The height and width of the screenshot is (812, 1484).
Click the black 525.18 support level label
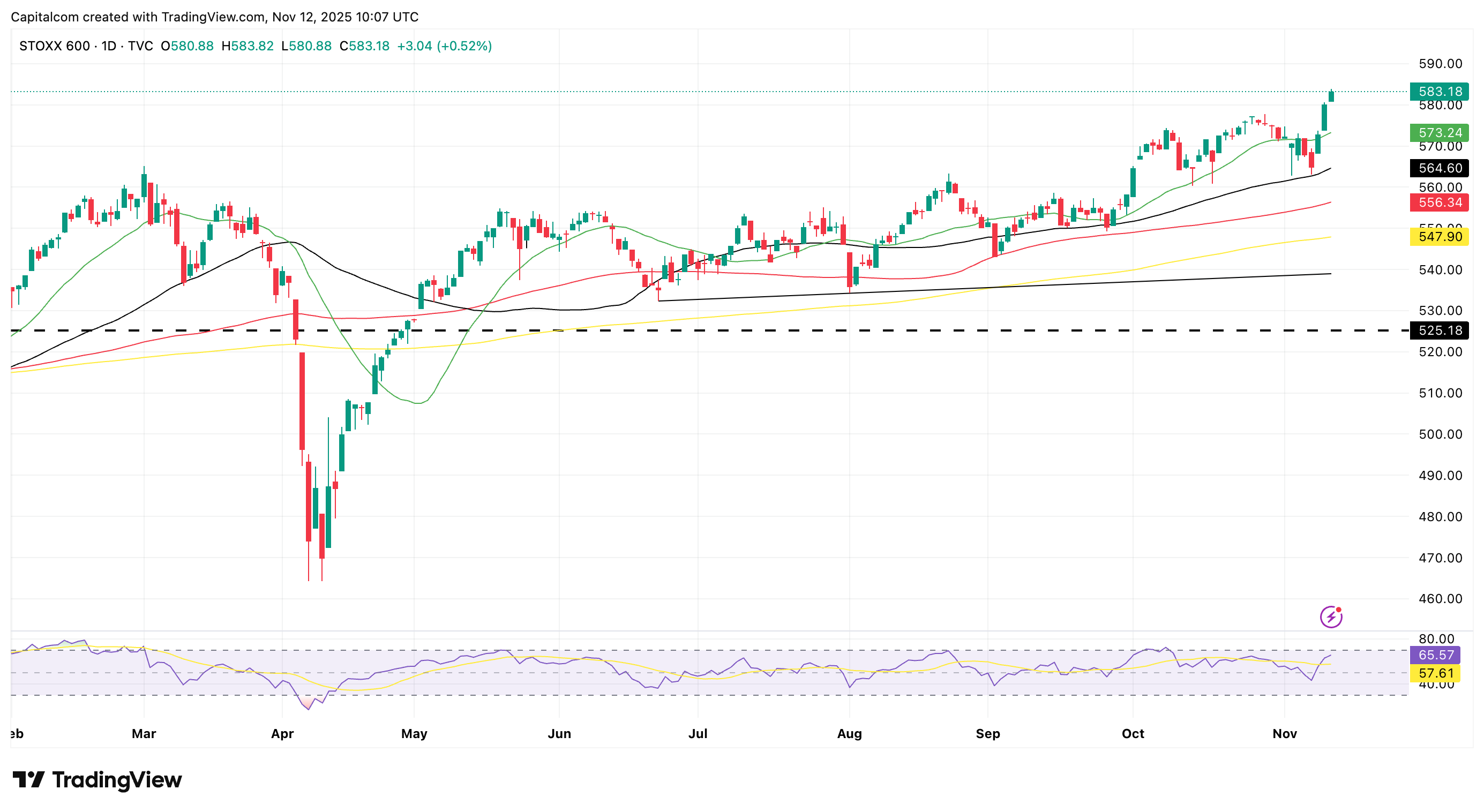[1439, 330]
